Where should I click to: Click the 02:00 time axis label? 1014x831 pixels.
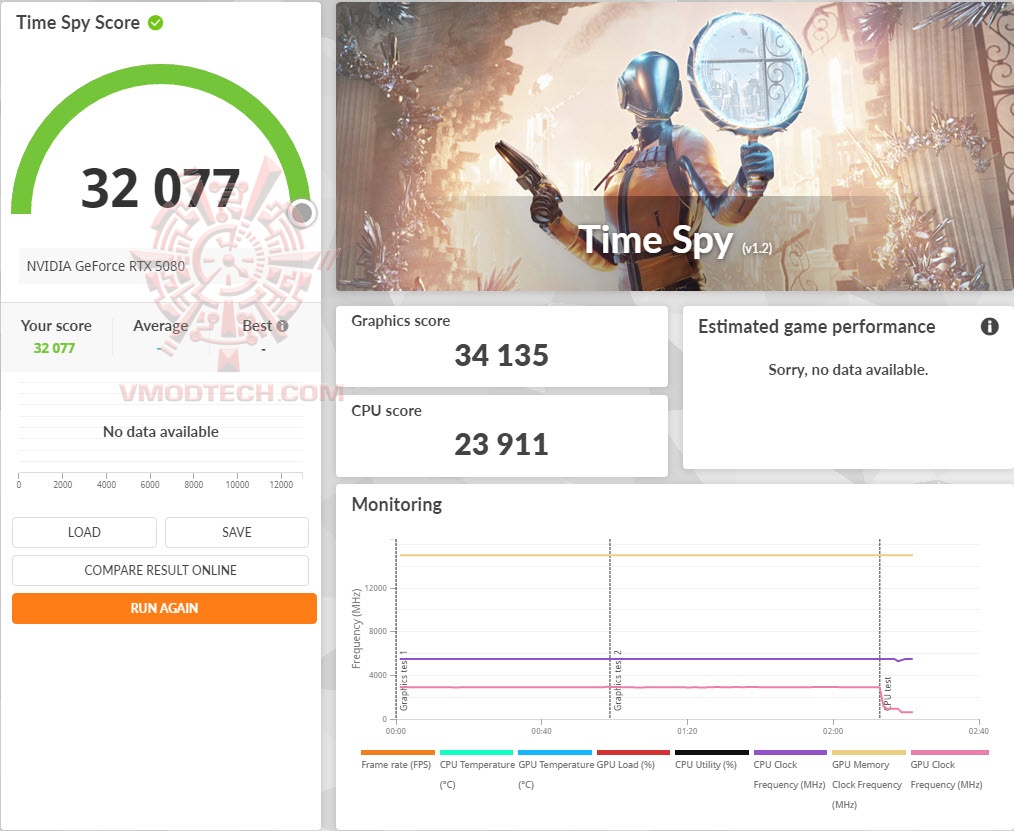click(832, 731)
